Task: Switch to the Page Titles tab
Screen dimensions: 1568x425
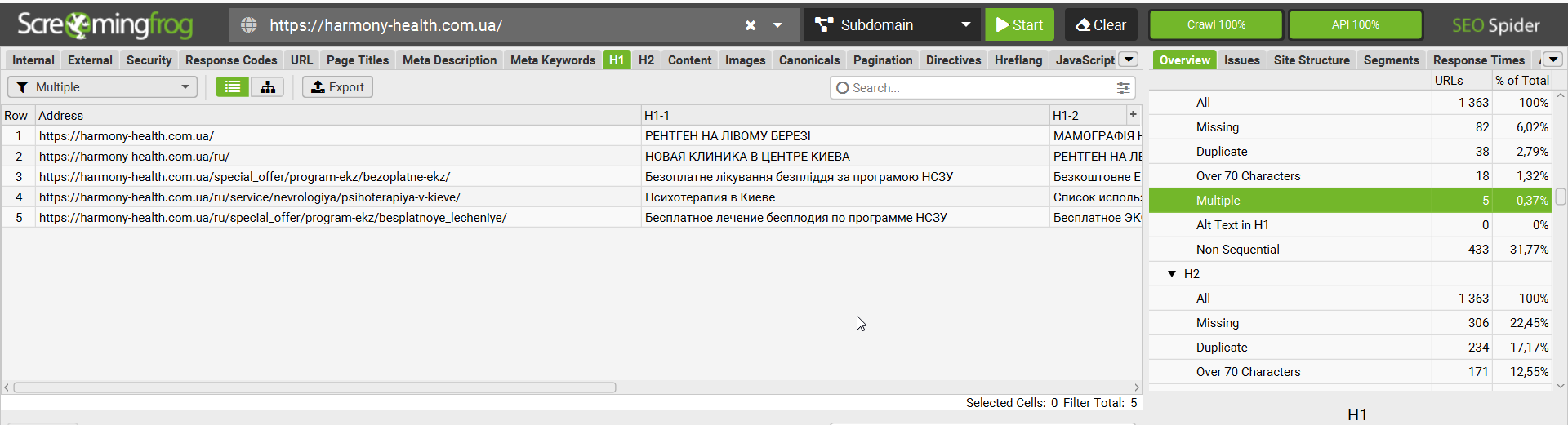Action: [358, 60]
